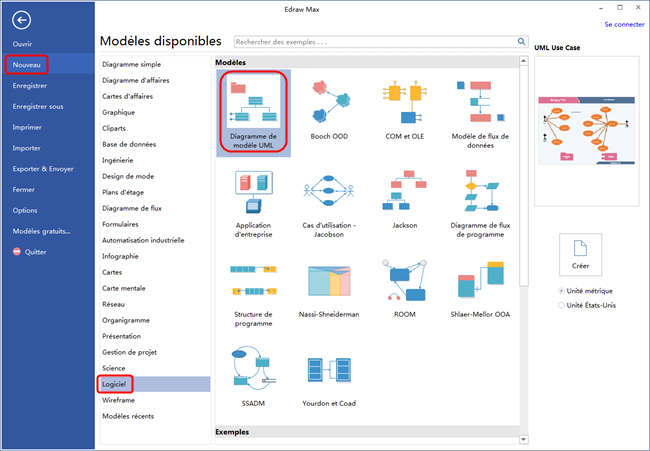This screenshot has height=451, width=650.
Task: Pick the Diagramme de flux de programme template
Action: [480, 203]
